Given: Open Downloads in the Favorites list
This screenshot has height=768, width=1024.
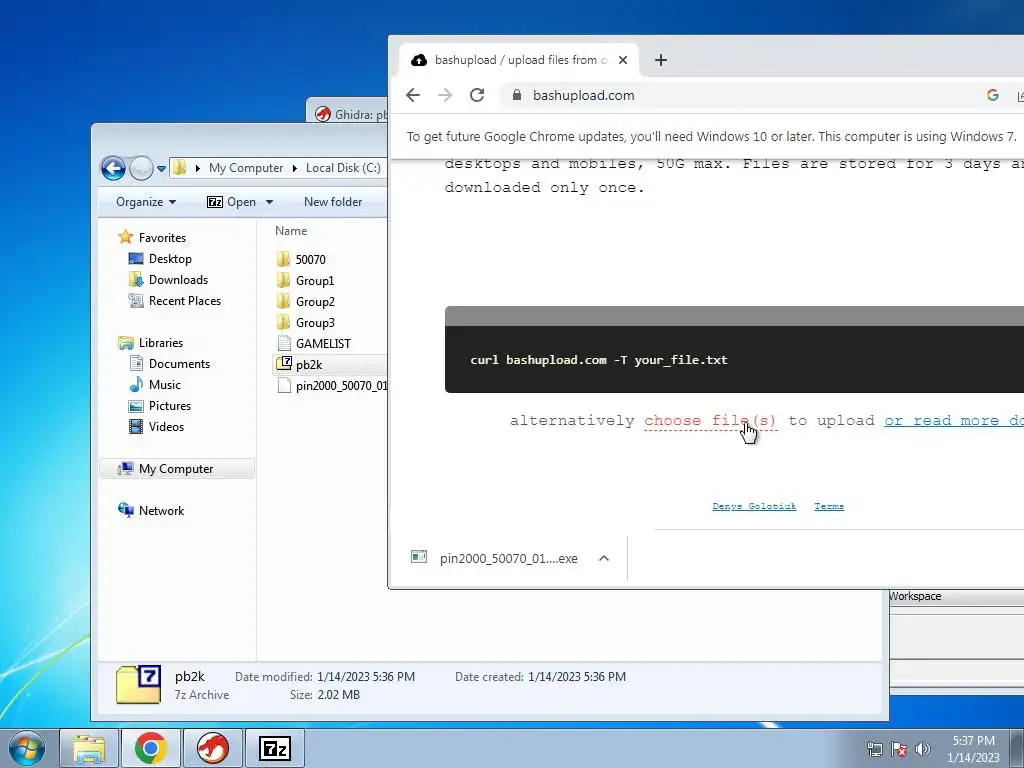Looking at the screenshot, I should 178,280.
